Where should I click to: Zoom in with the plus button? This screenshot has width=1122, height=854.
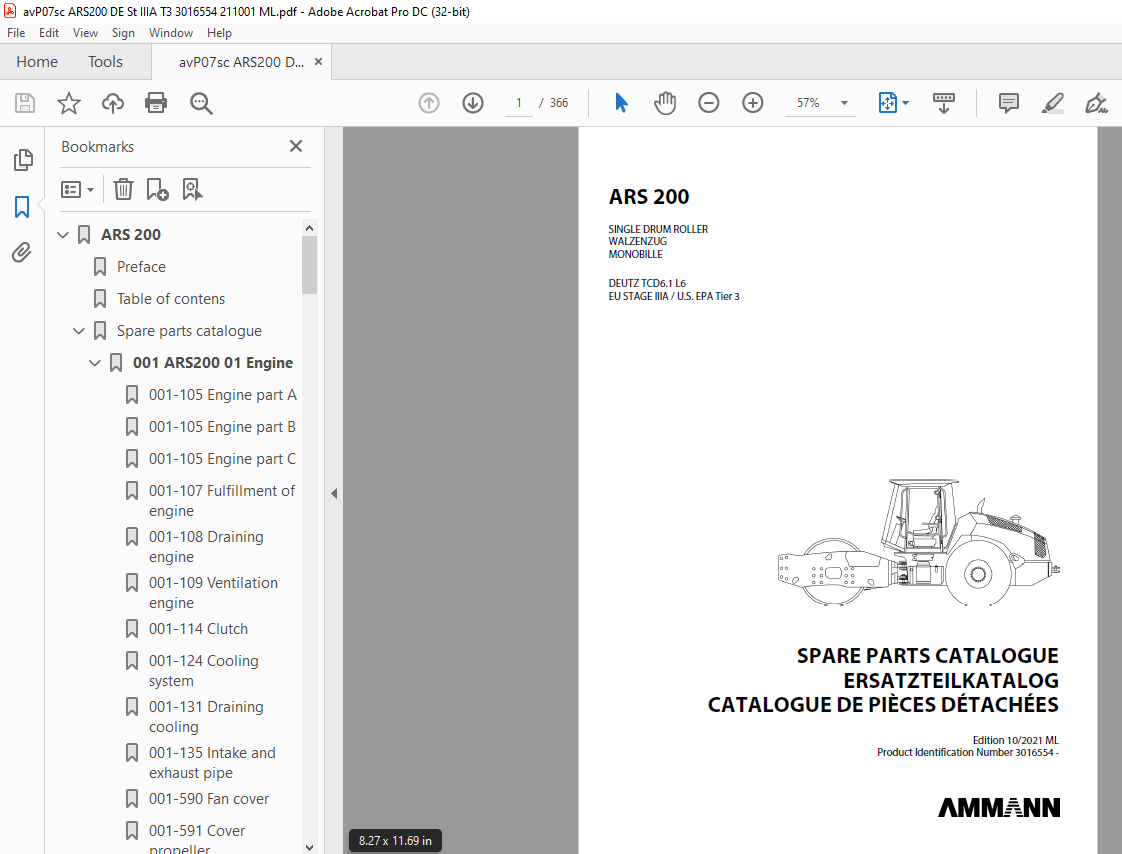(753, 103)
